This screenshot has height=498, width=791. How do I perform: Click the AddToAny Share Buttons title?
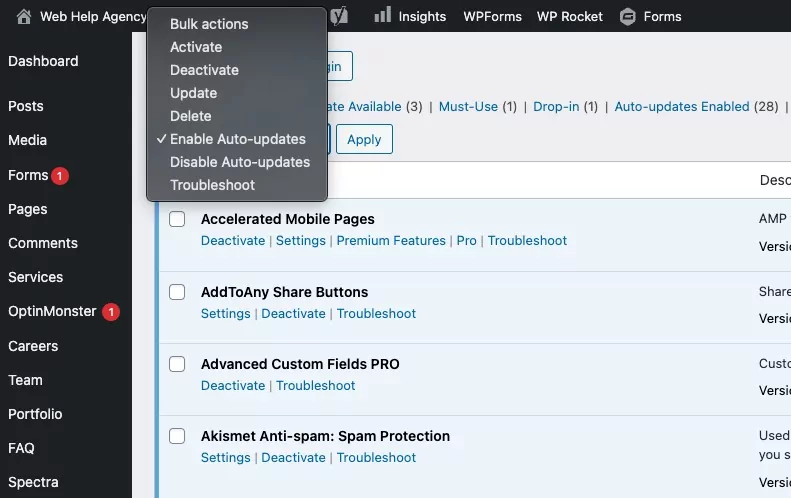click(x=285, y=292)
